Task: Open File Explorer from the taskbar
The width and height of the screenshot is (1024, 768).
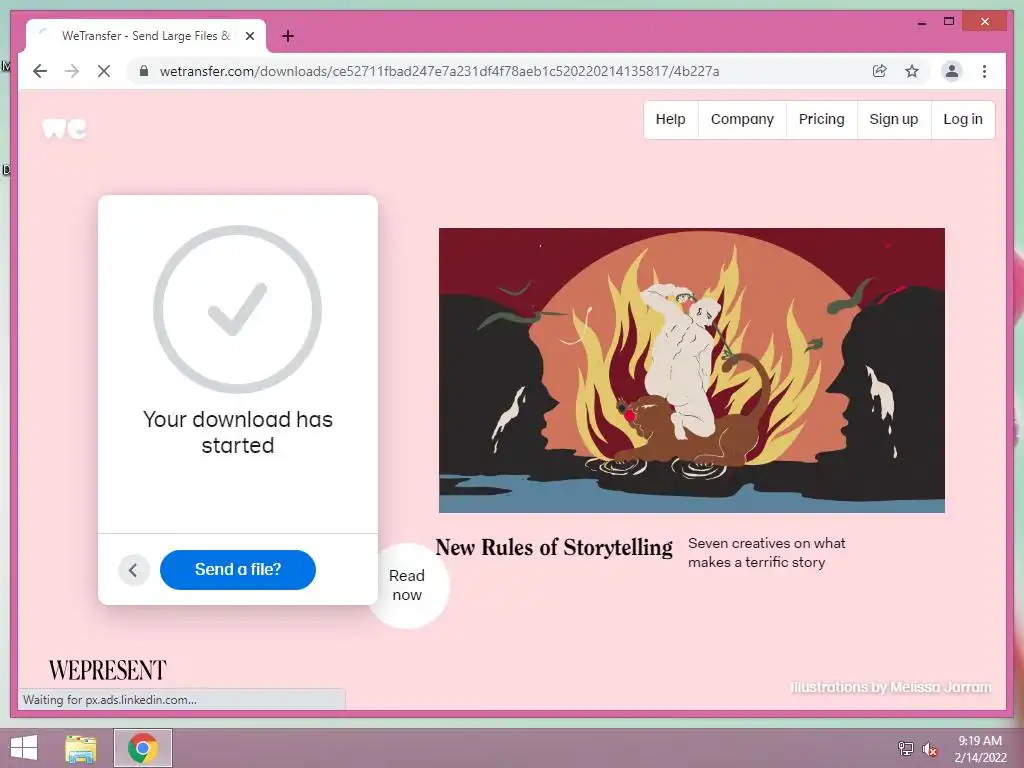Action: tap(81, 748)
